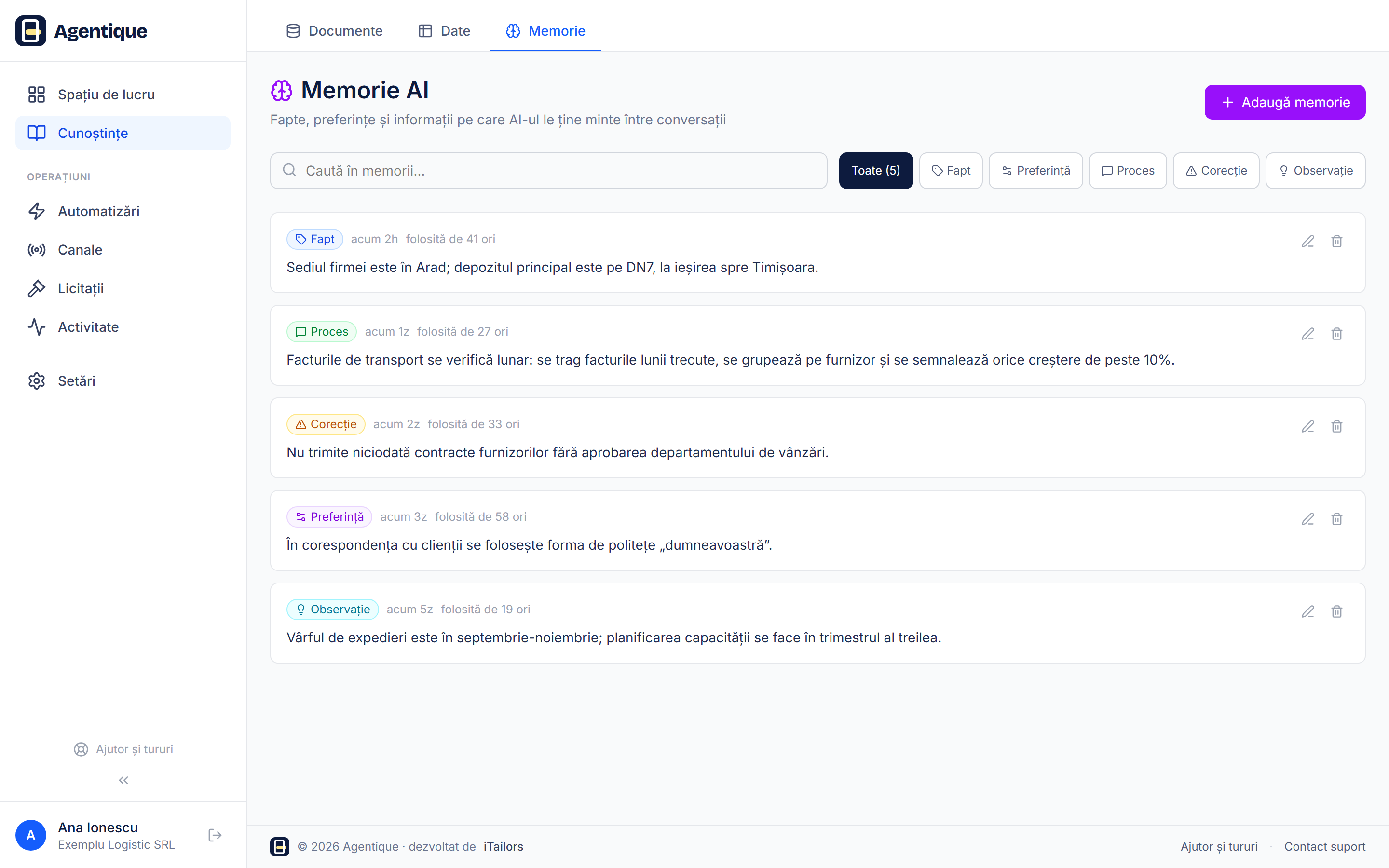View the Activitate page
Image resolution: width=1389 pixels, height=868 pixels.
[x=123, y=327]
